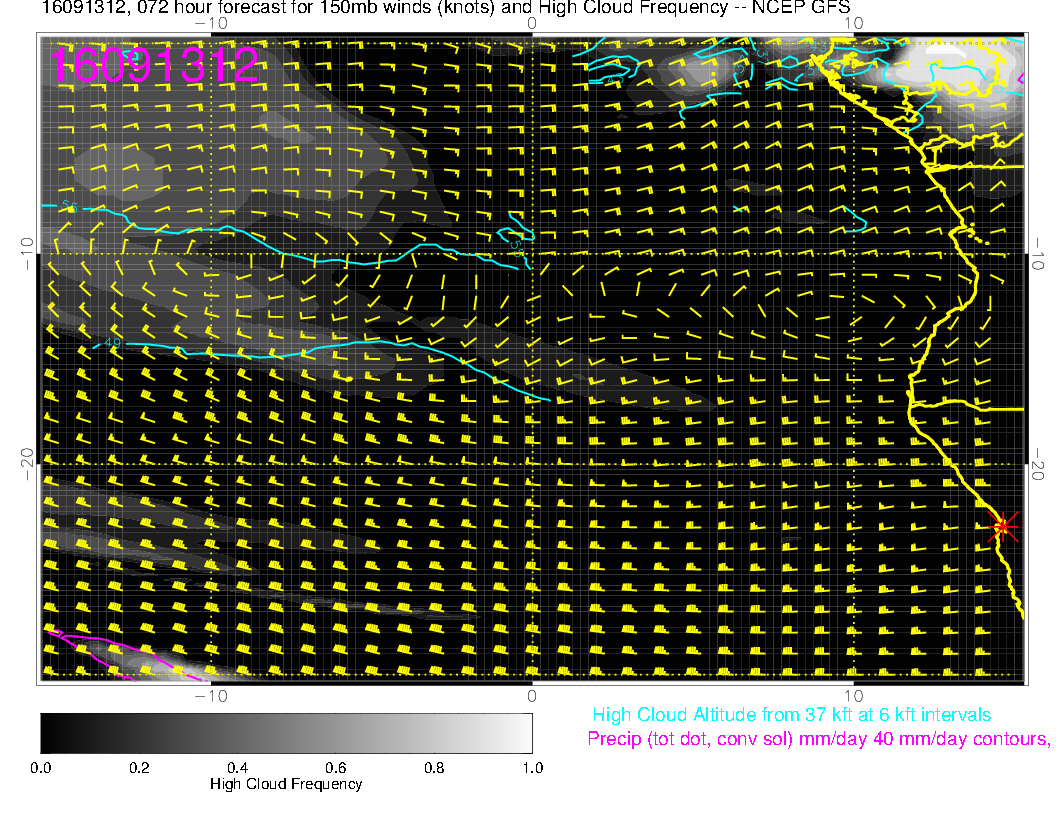Select the 0.4 tick label on the colorbar
The height and width of the screenshot is (816, 1056).
click(237, 768)
